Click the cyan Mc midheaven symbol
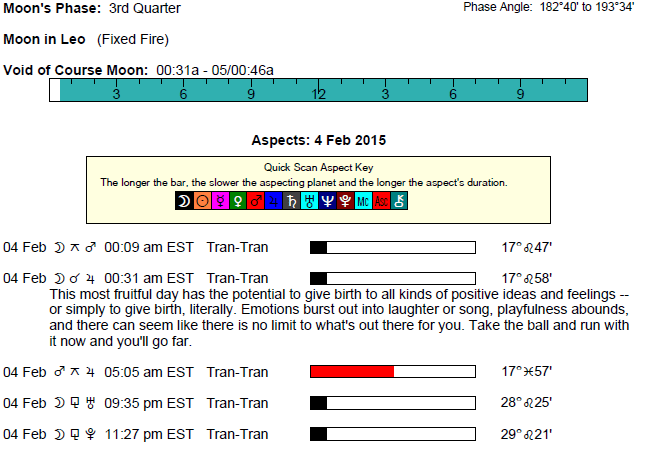648x459 pixels. pos(364,201)
